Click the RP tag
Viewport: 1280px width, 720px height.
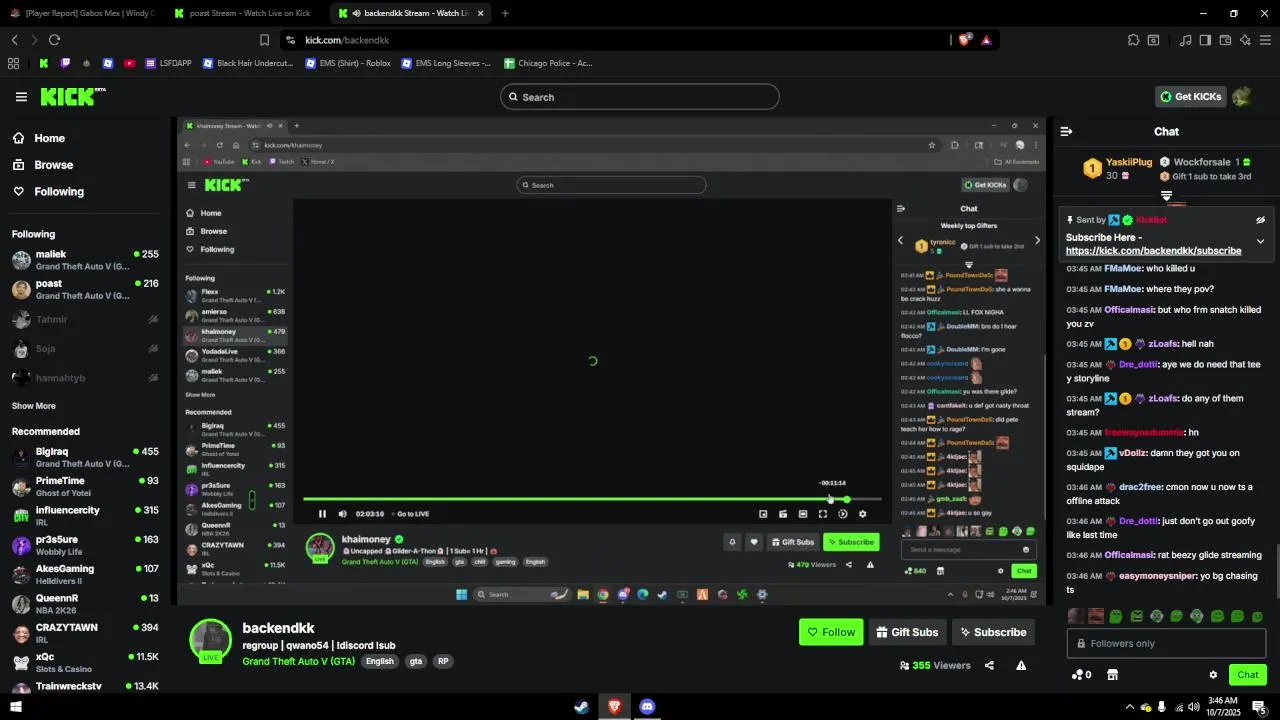[443, 661]
